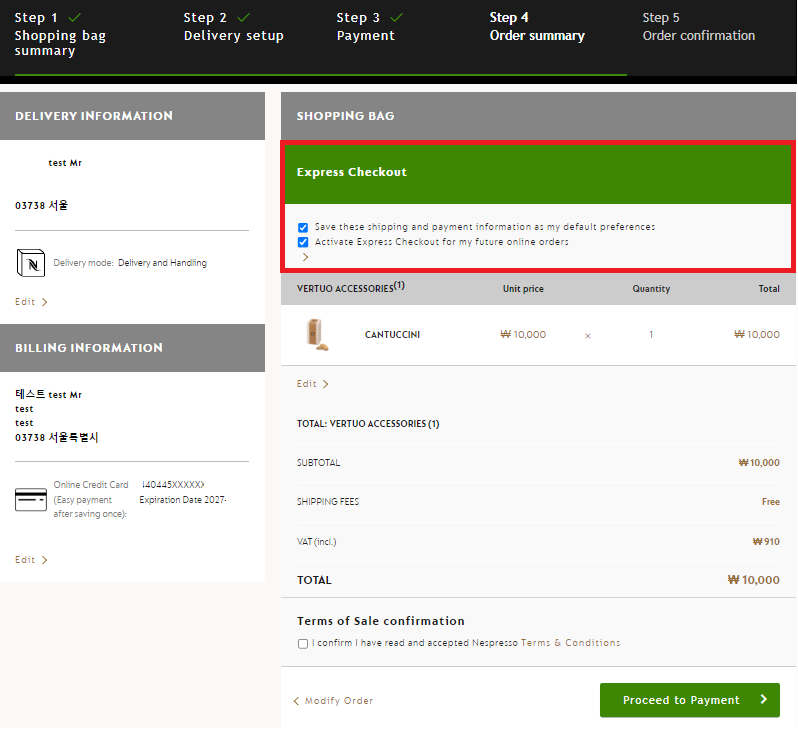Click the CANTUCCINI product name
The width and height of the screenshot is (798, 731).
tap(392, 335)
